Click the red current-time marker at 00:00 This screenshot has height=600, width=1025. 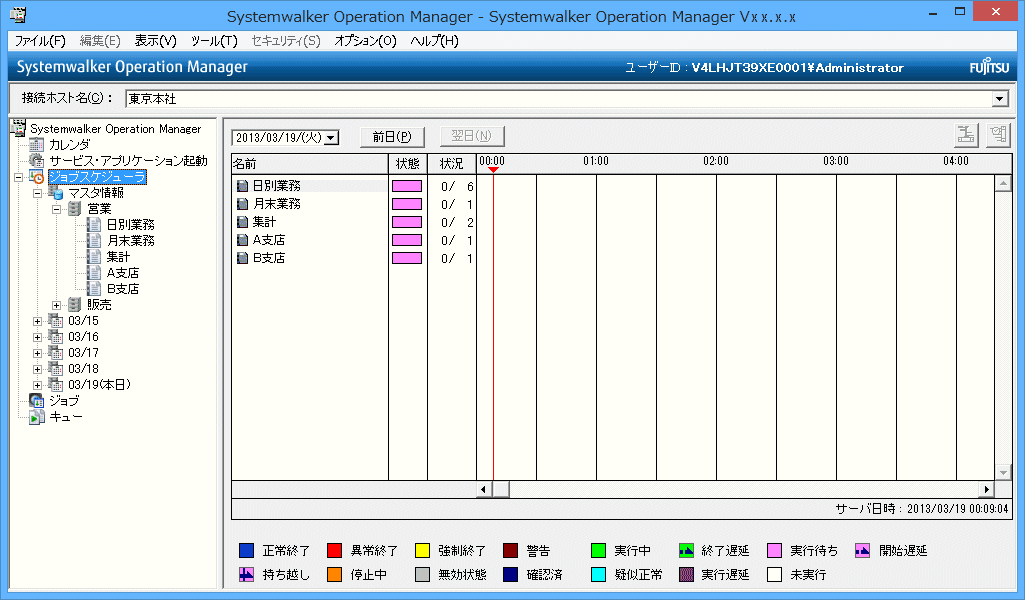click(x=494, y=170)
